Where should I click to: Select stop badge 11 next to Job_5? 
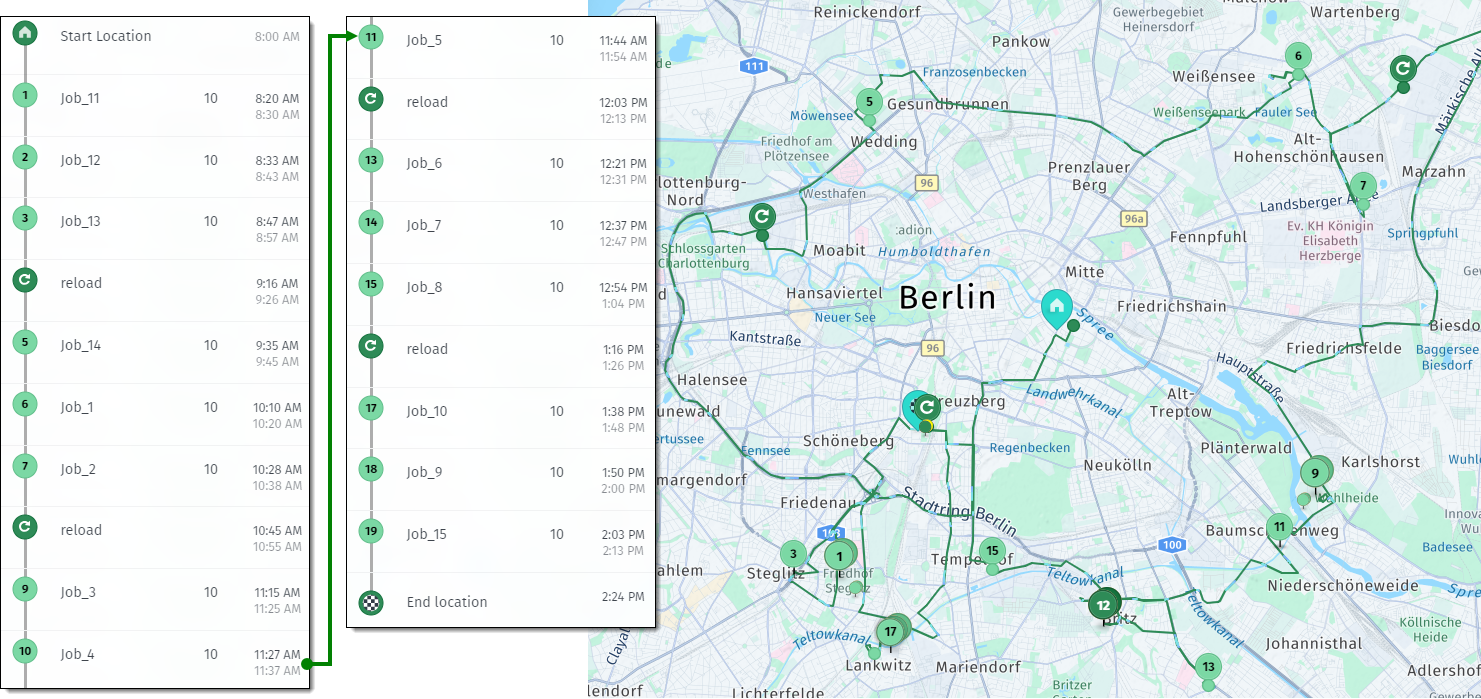pos(371,39)
